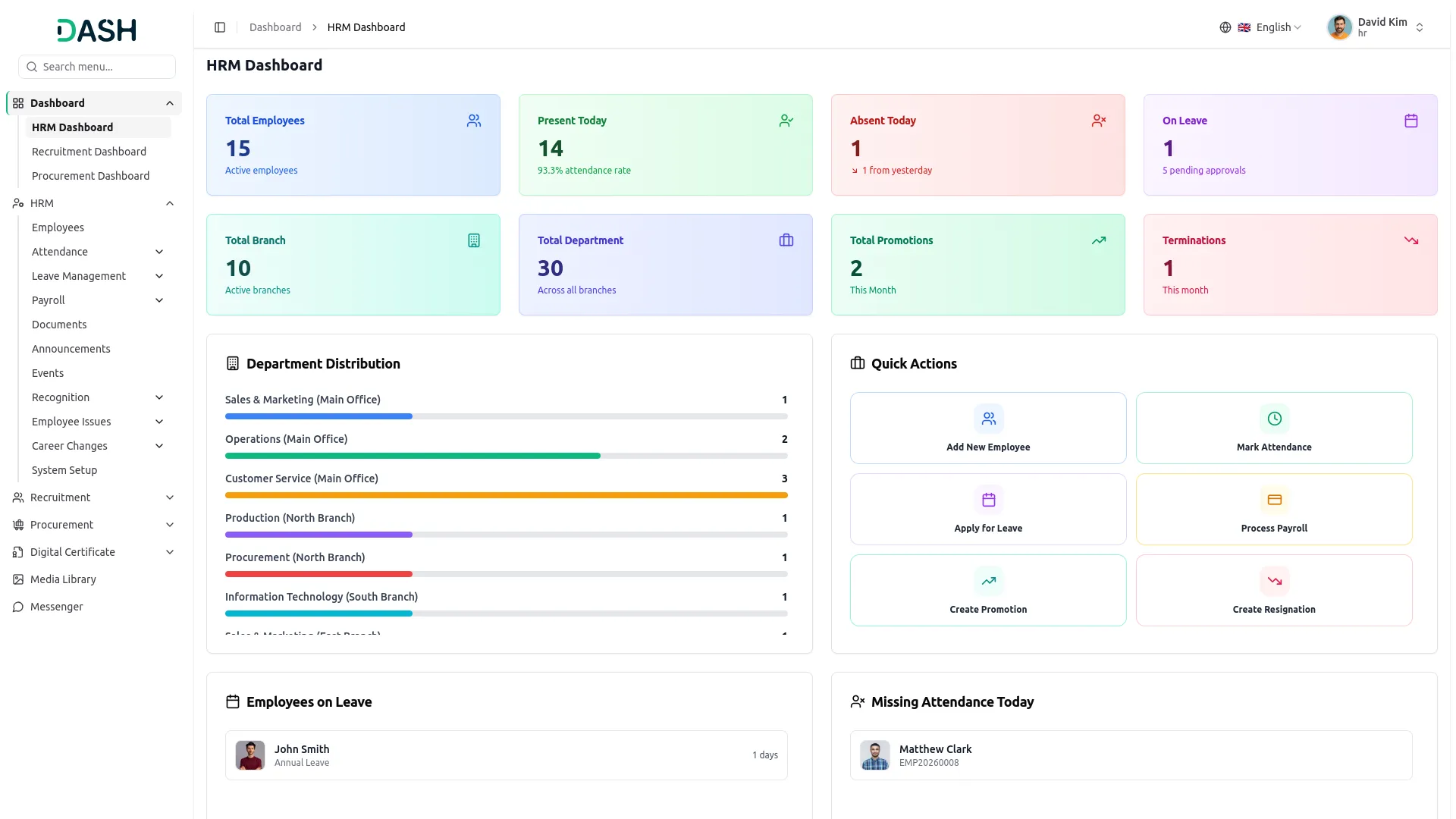Image resolution: width=1456 pixels, height=819 pixels.
Task: Focus the Search menu input field
Action: pos(97,67)
